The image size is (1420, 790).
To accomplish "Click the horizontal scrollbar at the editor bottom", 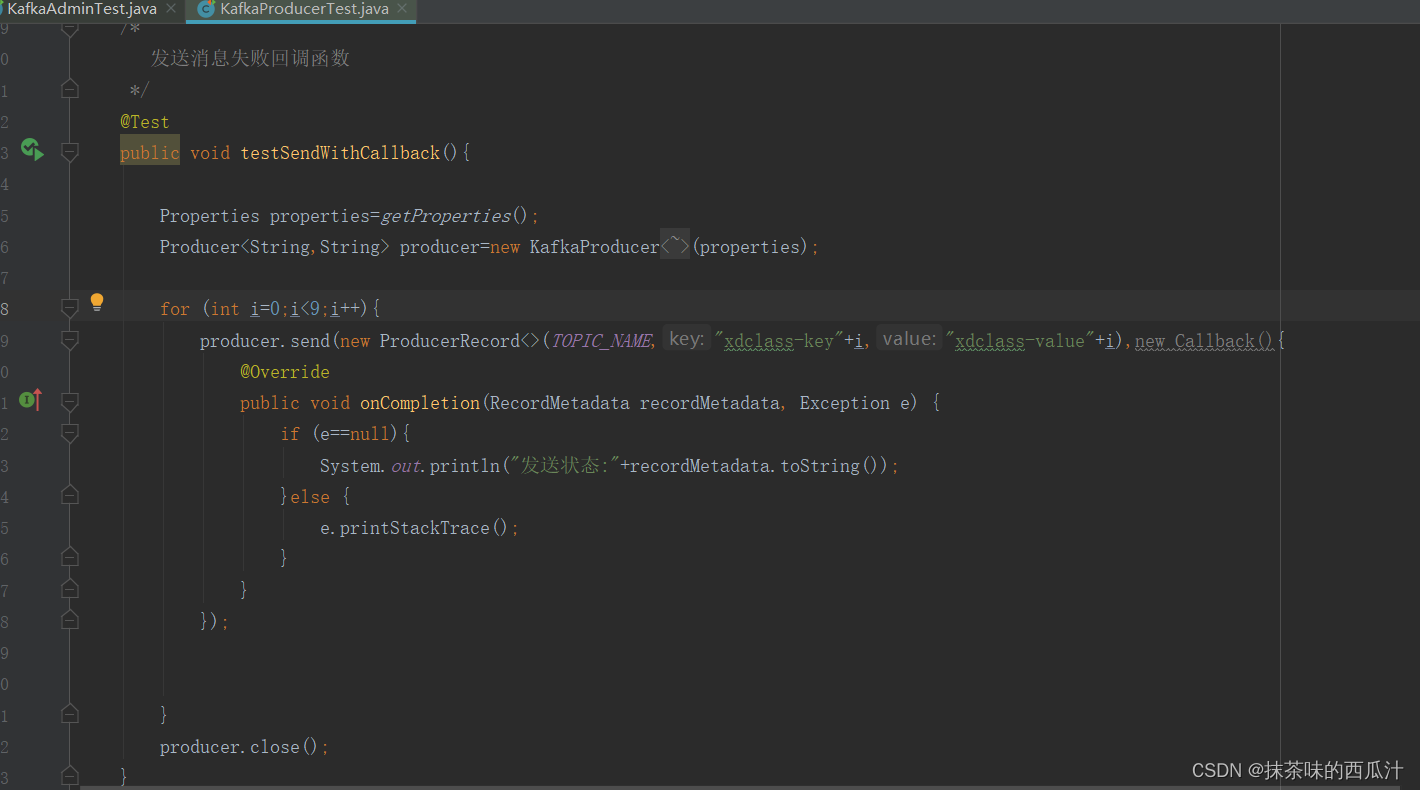I will pos(600,787).
